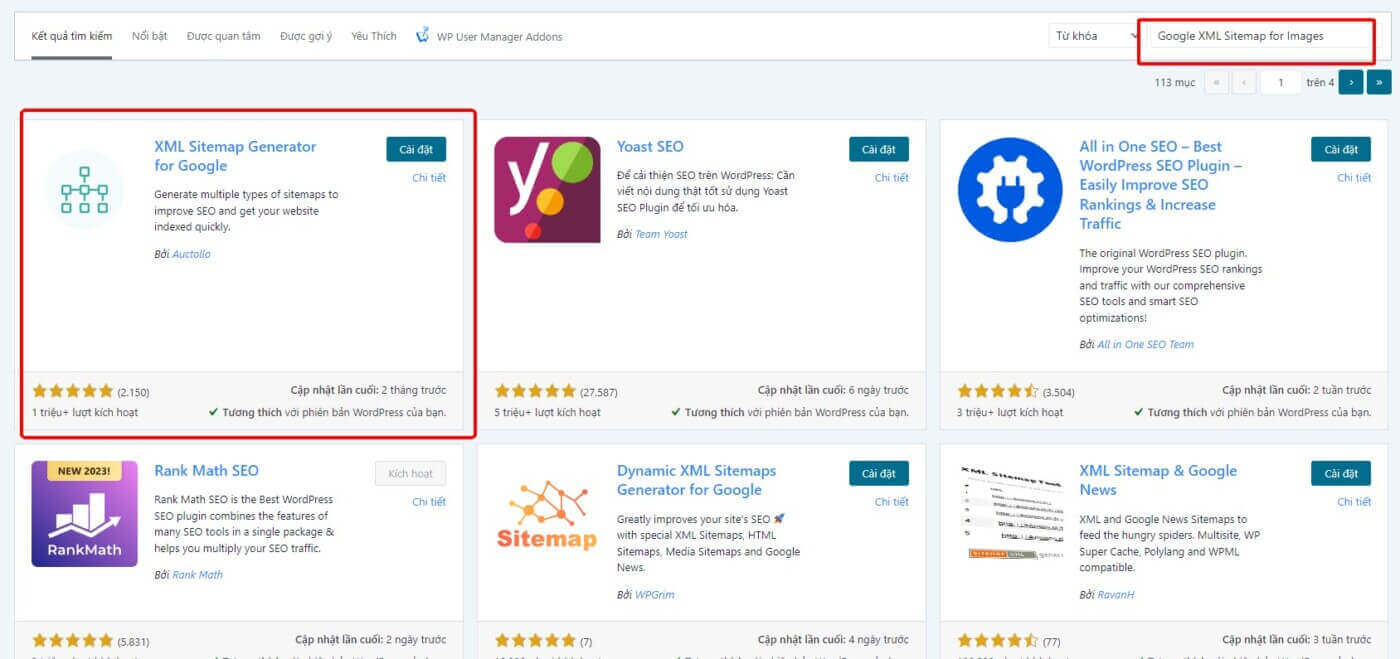Open Chi tiết for XML Sitemap & Google News

tap(1354, 502)
